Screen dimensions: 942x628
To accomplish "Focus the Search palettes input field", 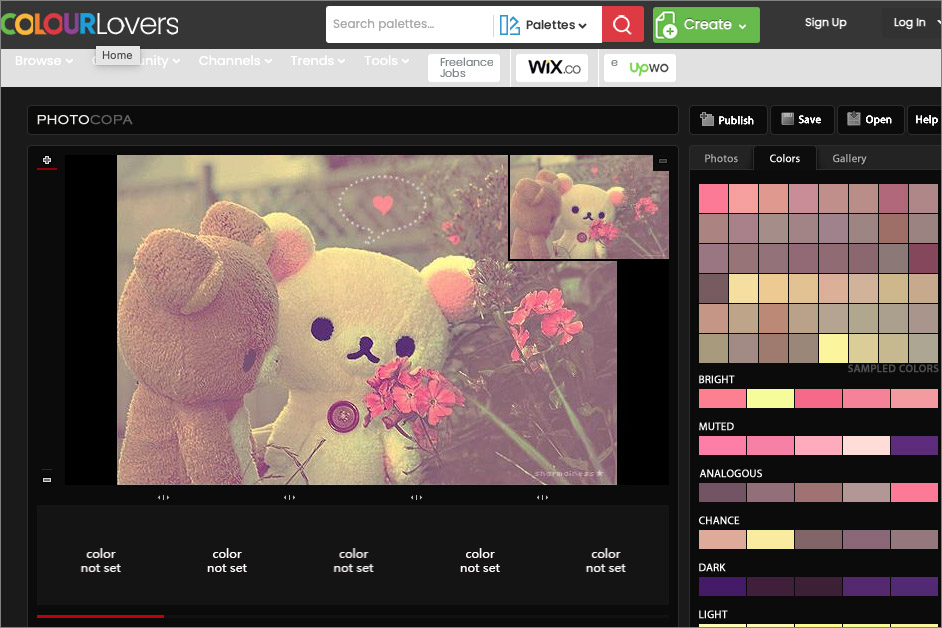I will (408, 25).
